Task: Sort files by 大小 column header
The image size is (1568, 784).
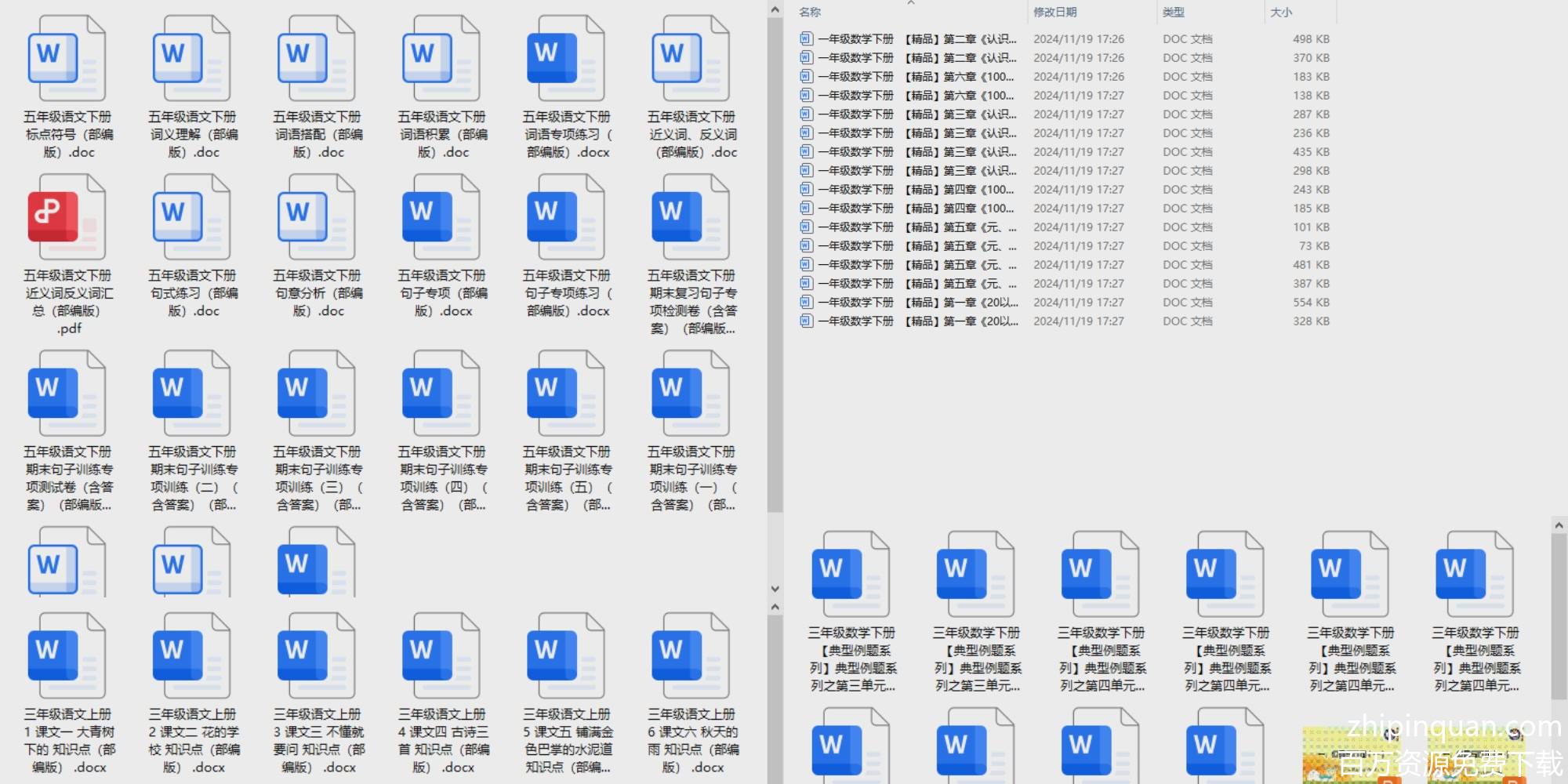Action: (1281, 12)
